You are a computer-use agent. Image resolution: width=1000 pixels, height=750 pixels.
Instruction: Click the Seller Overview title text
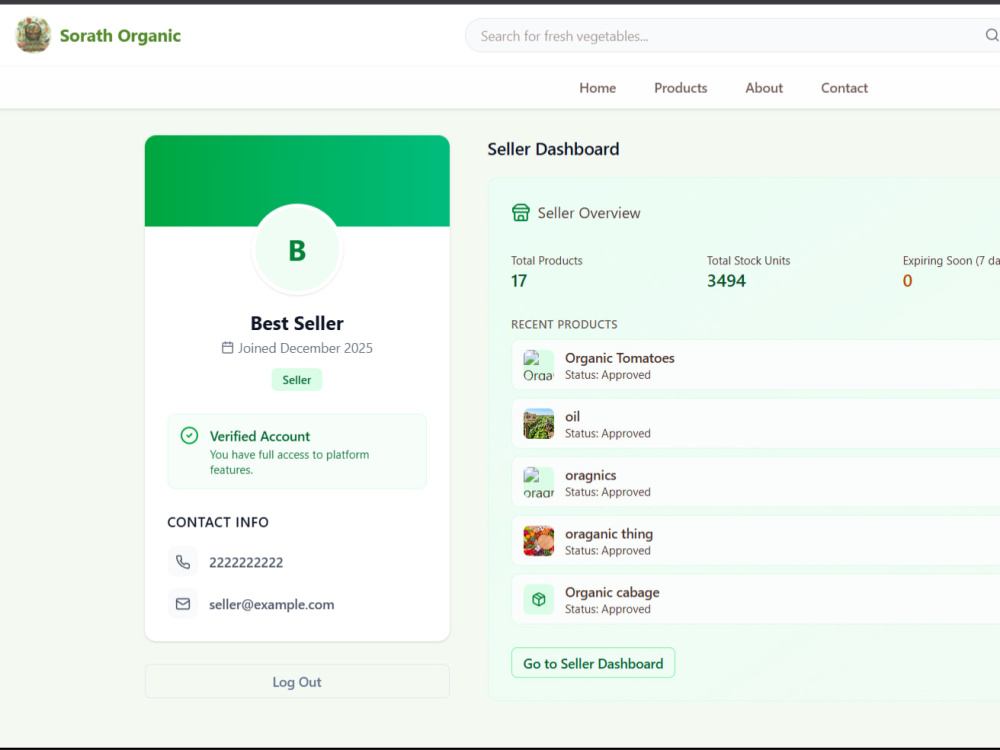coord(589,213)
